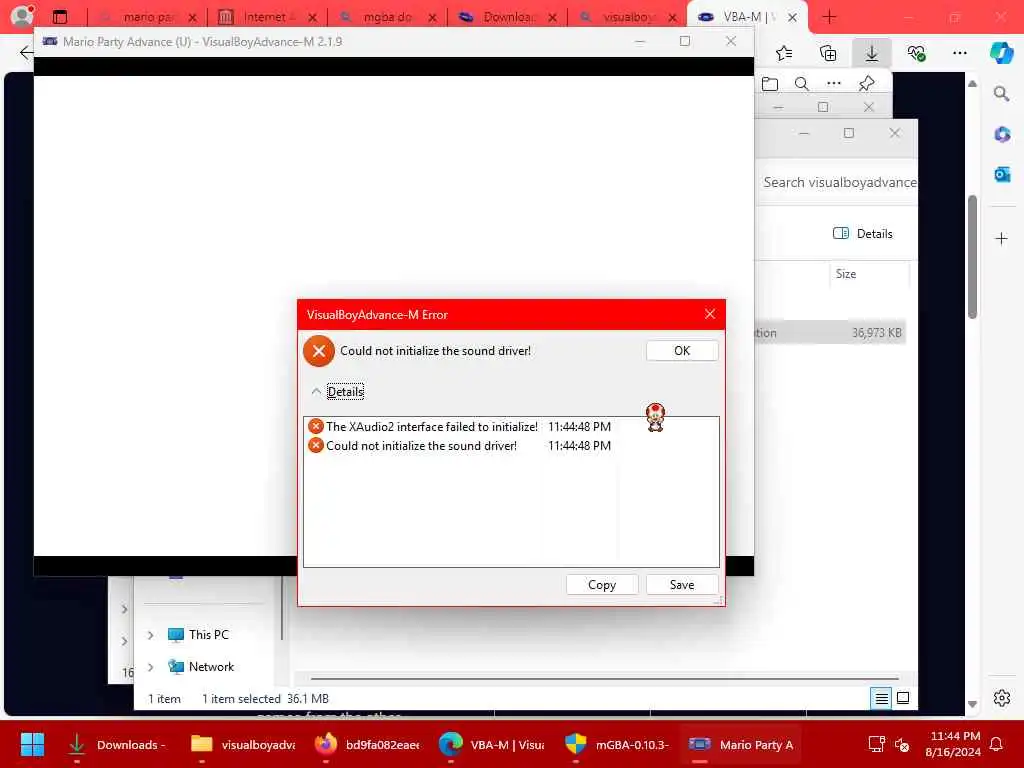Select This PC in navigation tree
1024x768 pixels.
[x=199, y=635]
